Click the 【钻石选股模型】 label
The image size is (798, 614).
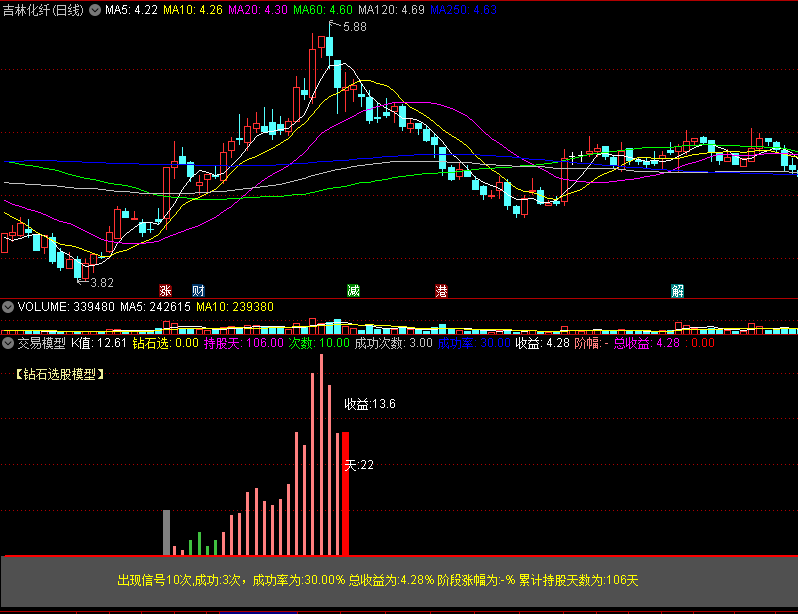60,374
